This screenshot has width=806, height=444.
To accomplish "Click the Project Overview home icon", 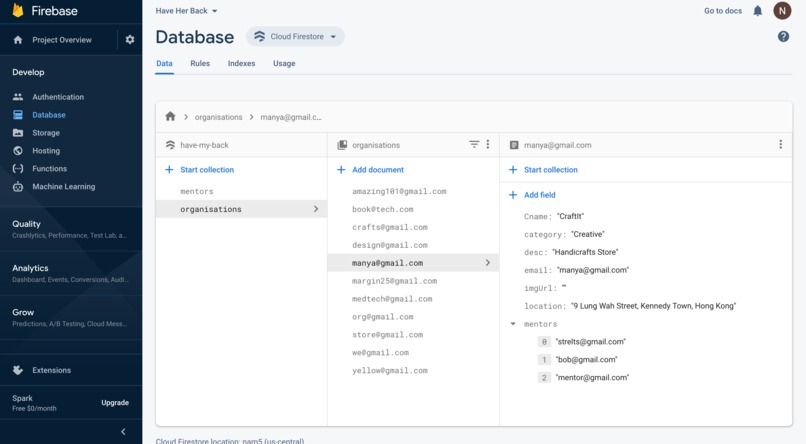I will pyautogui.click(x=18, y=40).
